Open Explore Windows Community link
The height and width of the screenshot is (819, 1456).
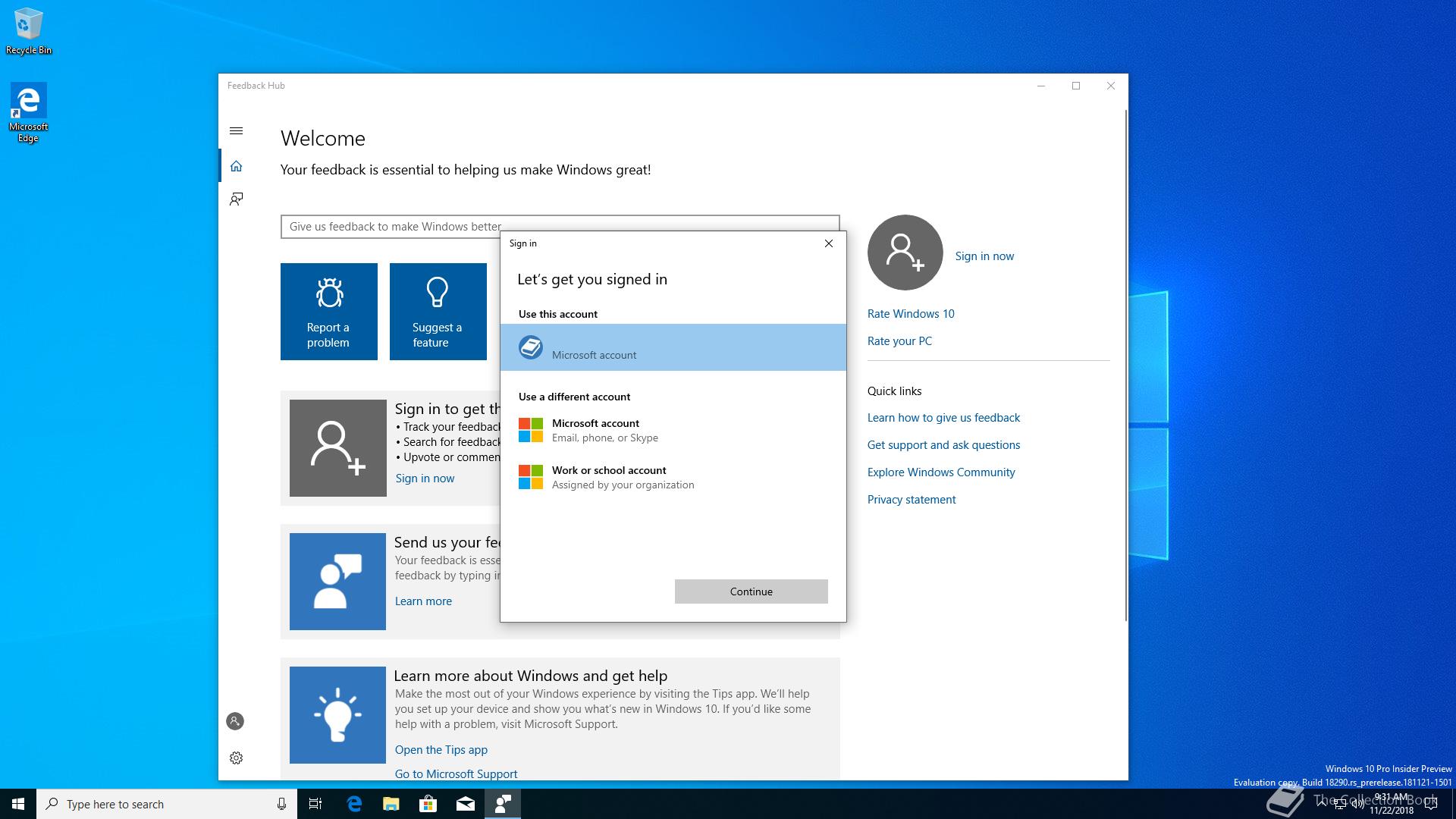[x=941, y=472]
